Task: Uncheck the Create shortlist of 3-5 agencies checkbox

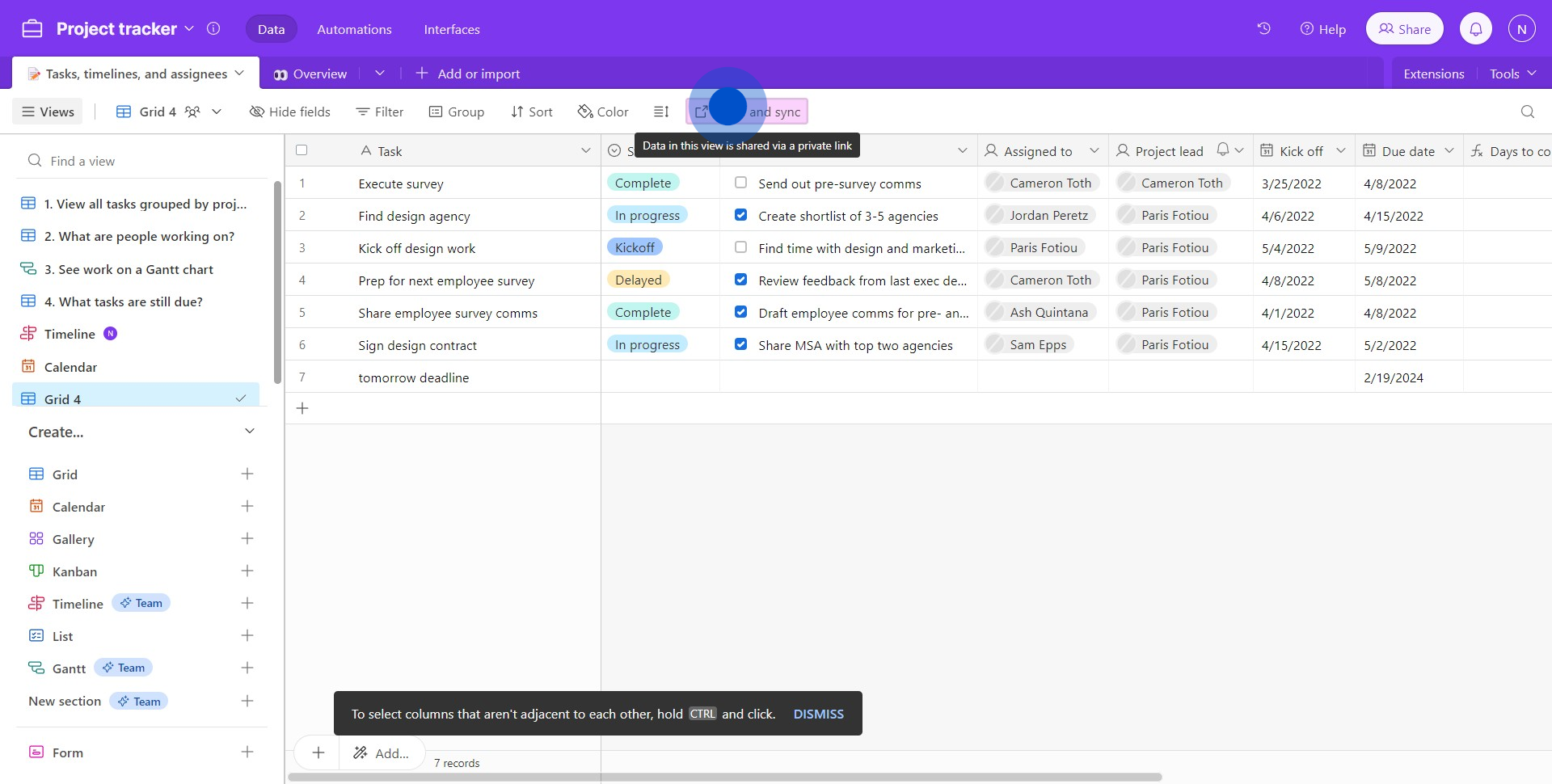Action: (x=740, y=215)
